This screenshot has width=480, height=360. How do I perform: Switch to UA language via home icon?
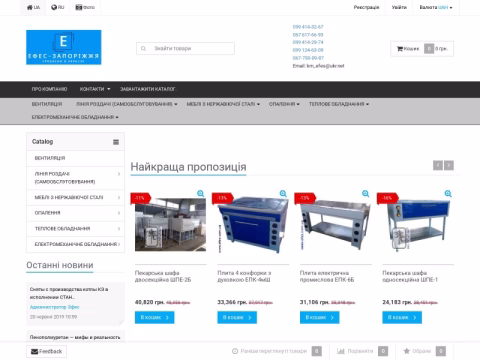click(x=33, y=7)
